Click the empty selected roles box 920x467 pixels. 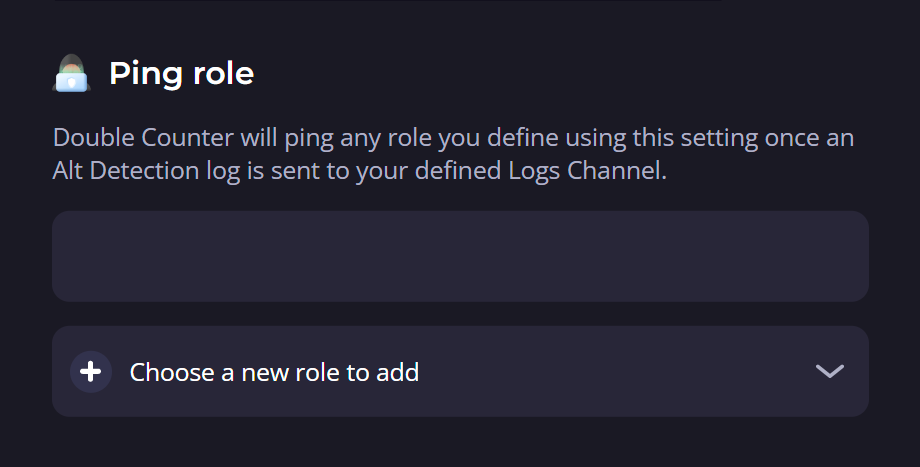[x=460, y=256]
